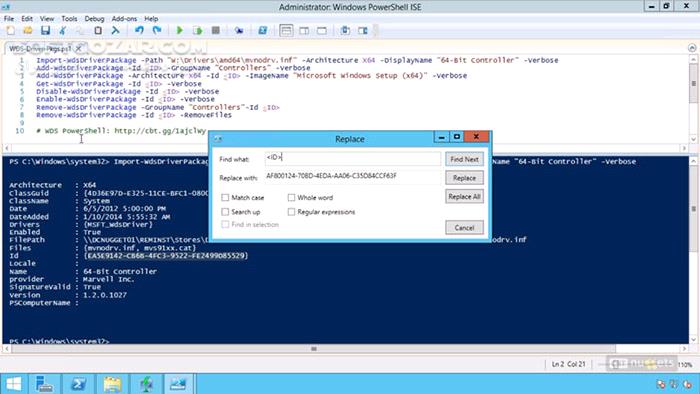Open the Start button on the taskbar

point(13,384)
